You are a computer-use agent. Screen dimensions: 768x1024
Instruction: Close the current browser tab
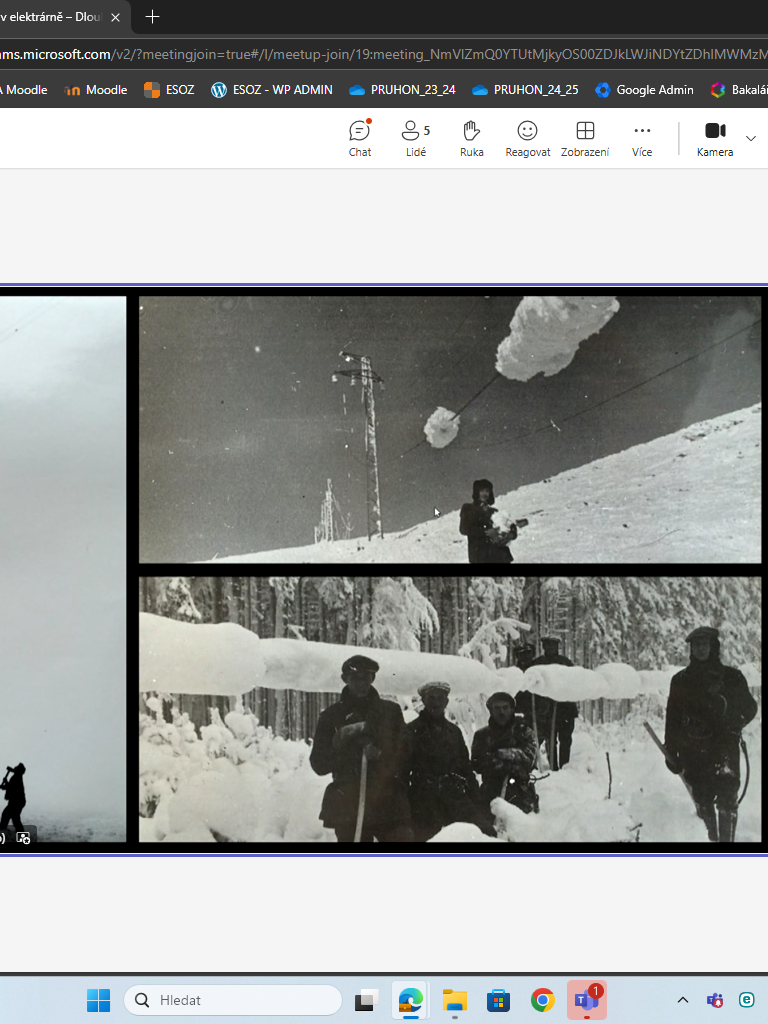click(116, 18)
